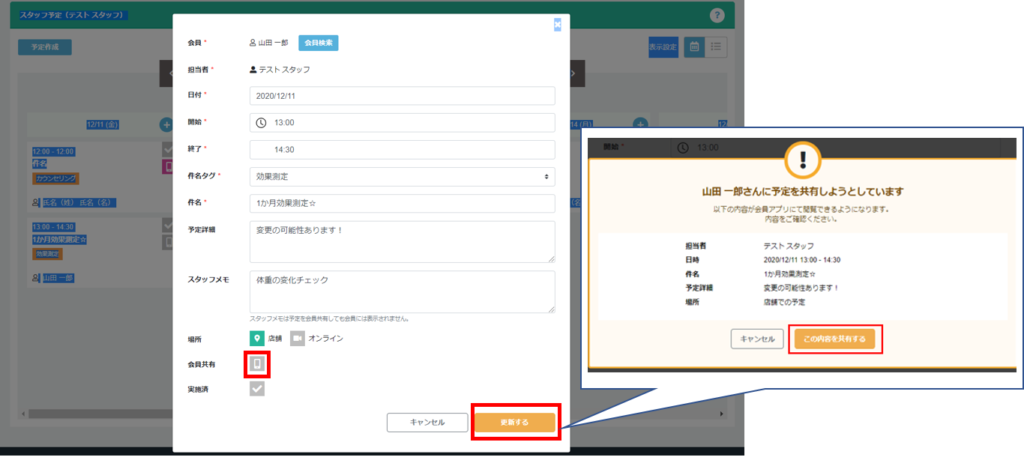The width and height of the screenshot is (1024, 475).
Task: Click the 日付 field showing 2020/12/11
Action: click(x=402, y=96)
